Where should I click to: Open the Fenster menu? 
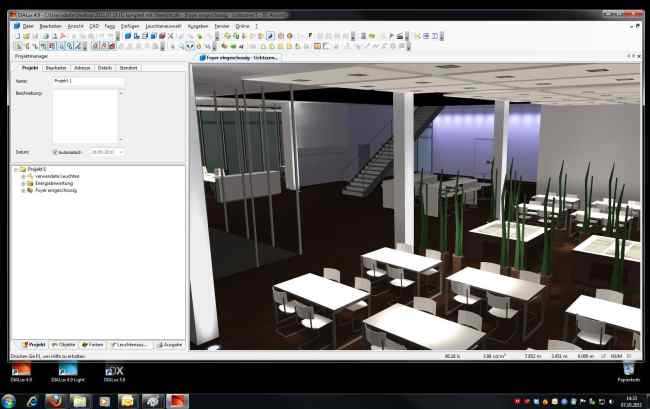(x=221, y=26)
